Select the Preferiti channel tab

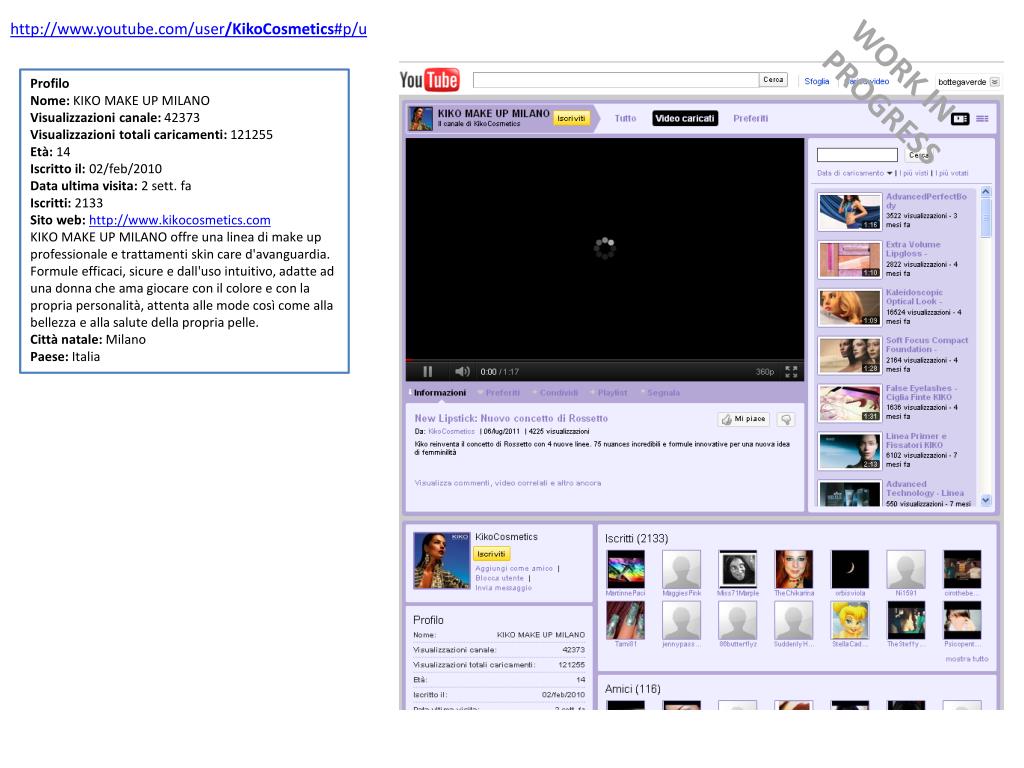pyautogui.click(x=750, y=118)
